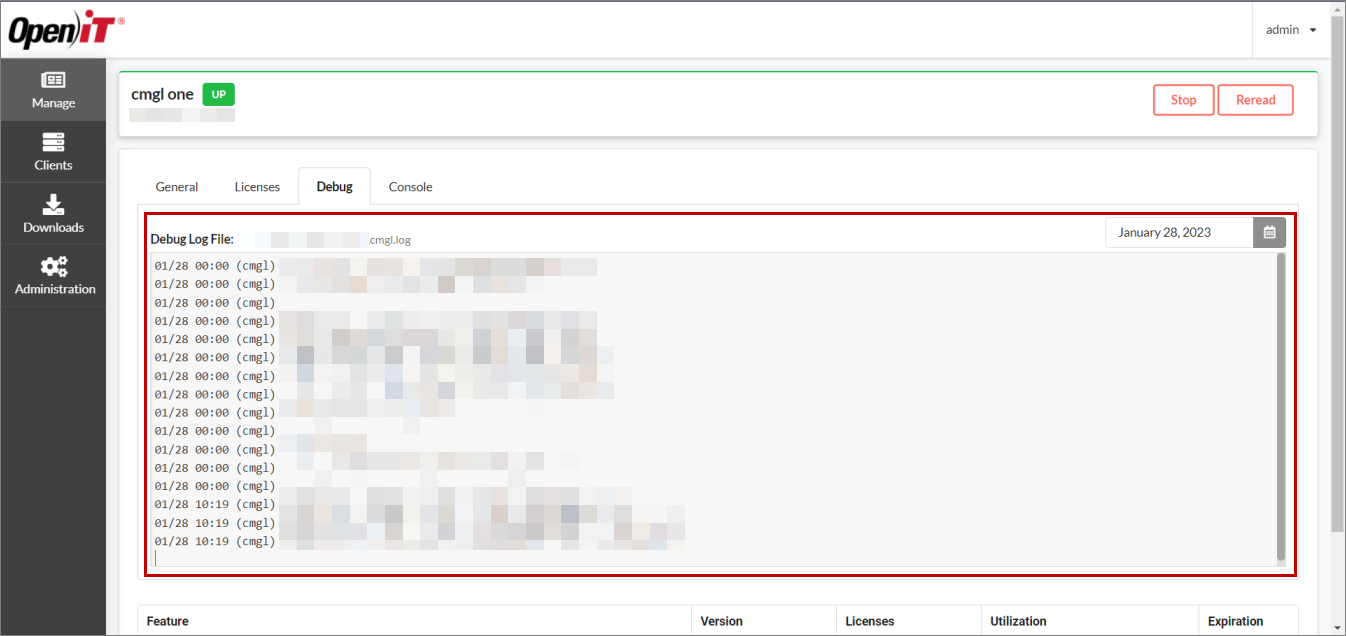Screen dimensions: 1346x636
Task: Switch to the General tab
Action: tap(177, 187)
